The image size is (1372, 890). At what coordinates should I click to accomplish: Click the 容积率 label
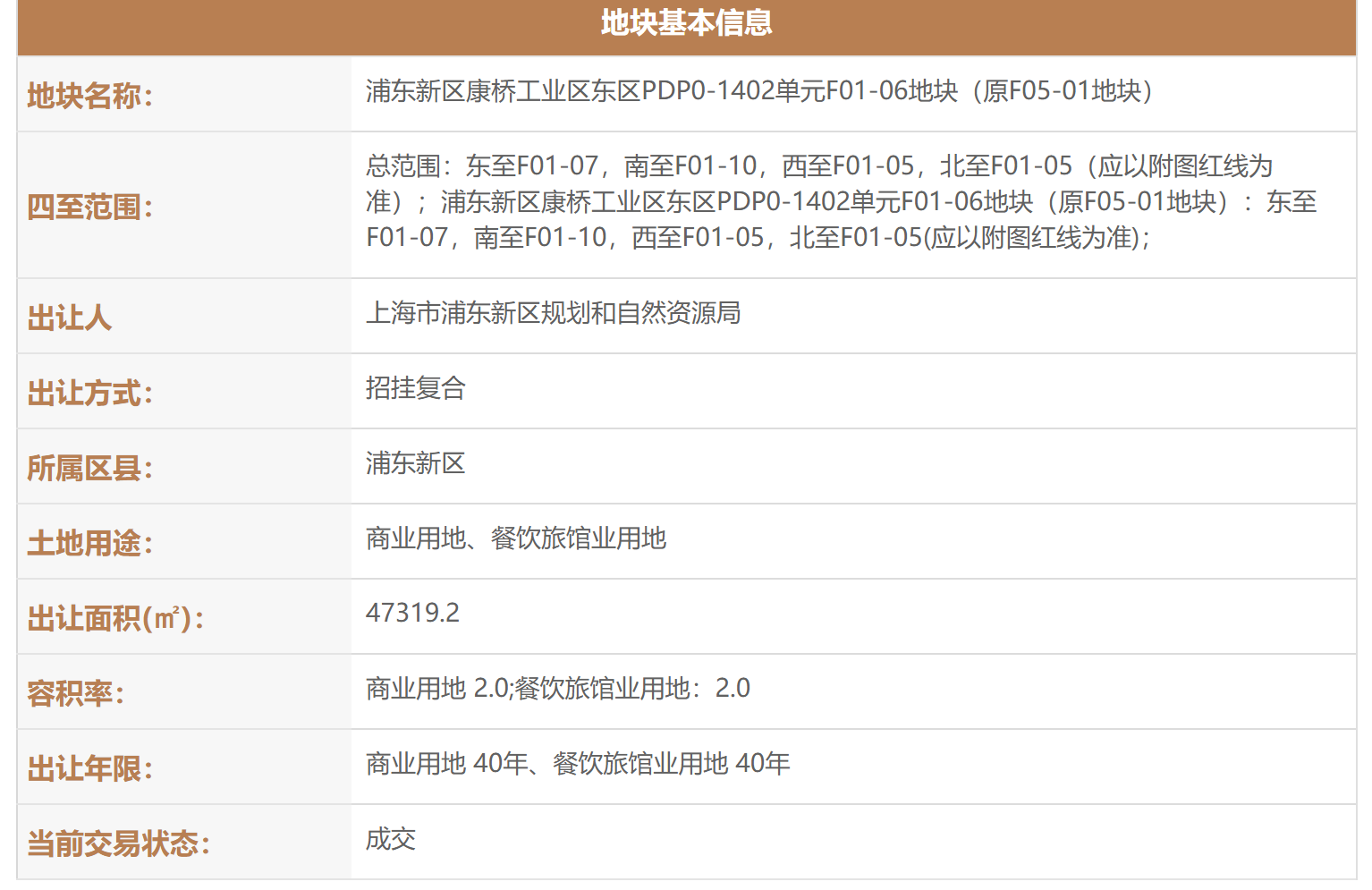point(75,693)
